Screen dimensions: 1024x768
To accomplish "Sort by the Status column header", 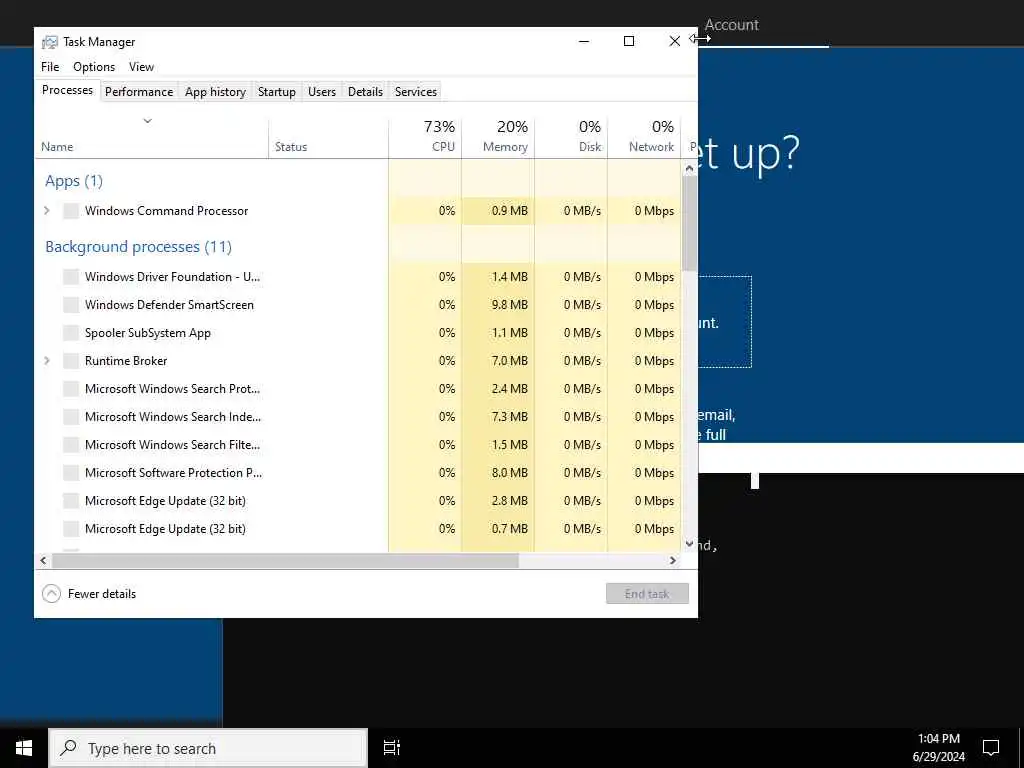I will click(328, 136).
